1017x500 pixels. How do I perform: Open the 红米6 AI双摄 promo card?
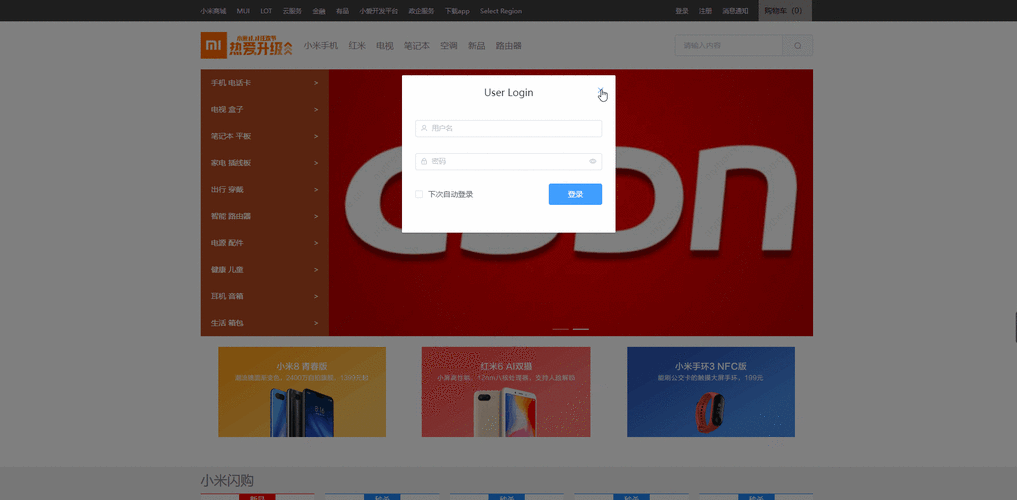coord(506,392)
